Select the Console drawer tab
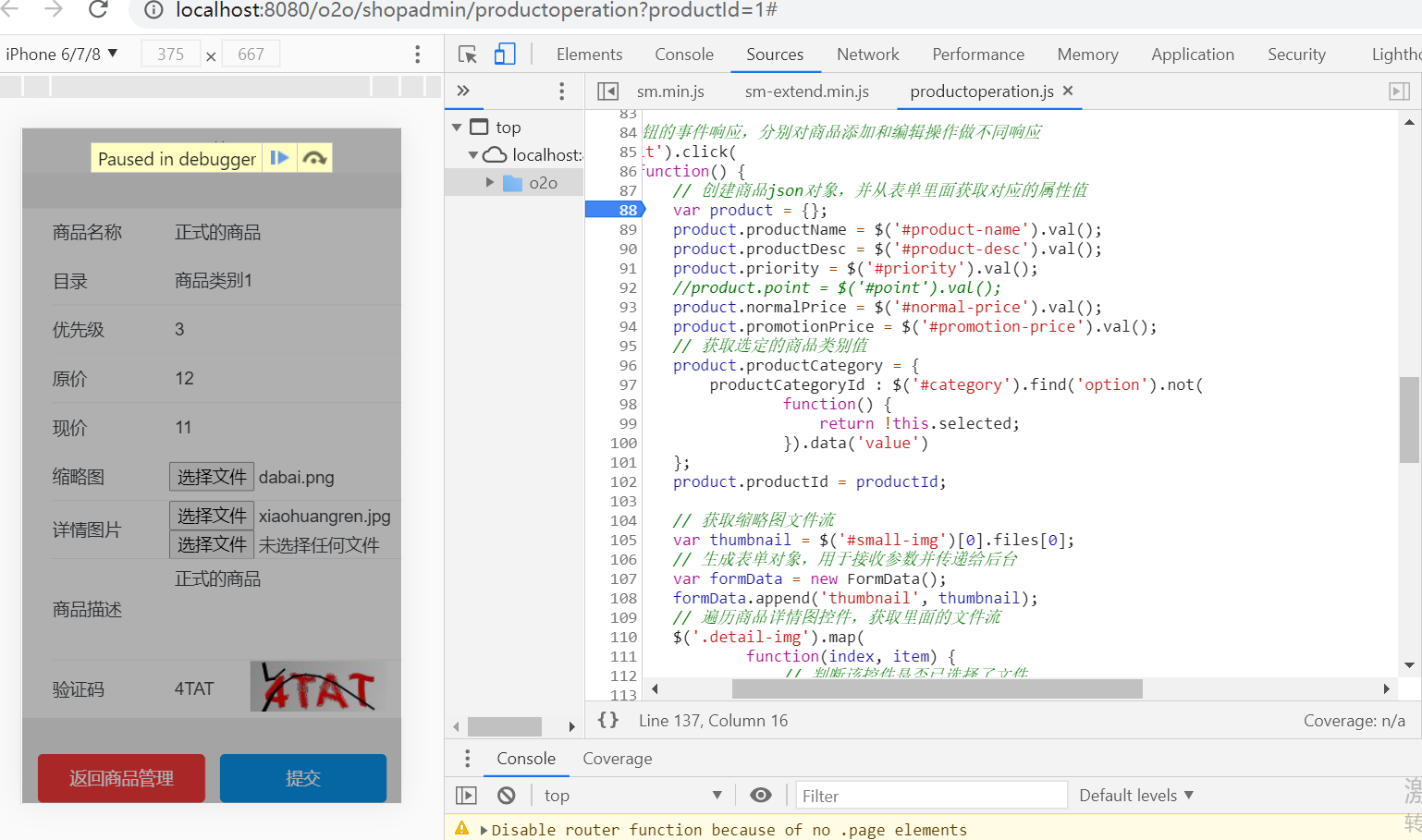The width and height of the screenshot is (1422, 840). [x=526, y=759]
